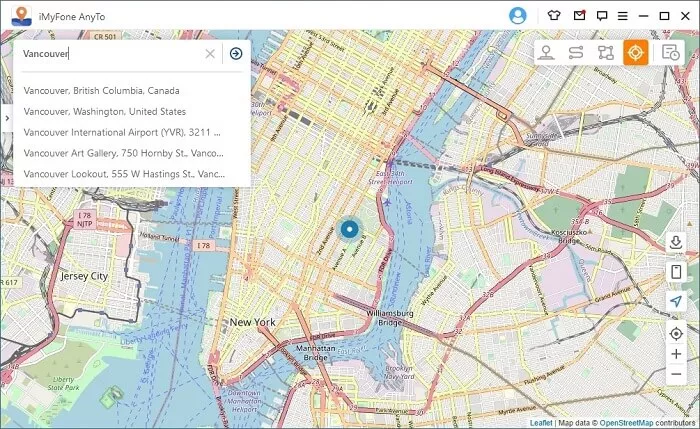Image resolution: width=700 pixels, height=429 pixels.
Task: Open the user account profile icon
Action: pyautogui.click(x=517, y=16)
